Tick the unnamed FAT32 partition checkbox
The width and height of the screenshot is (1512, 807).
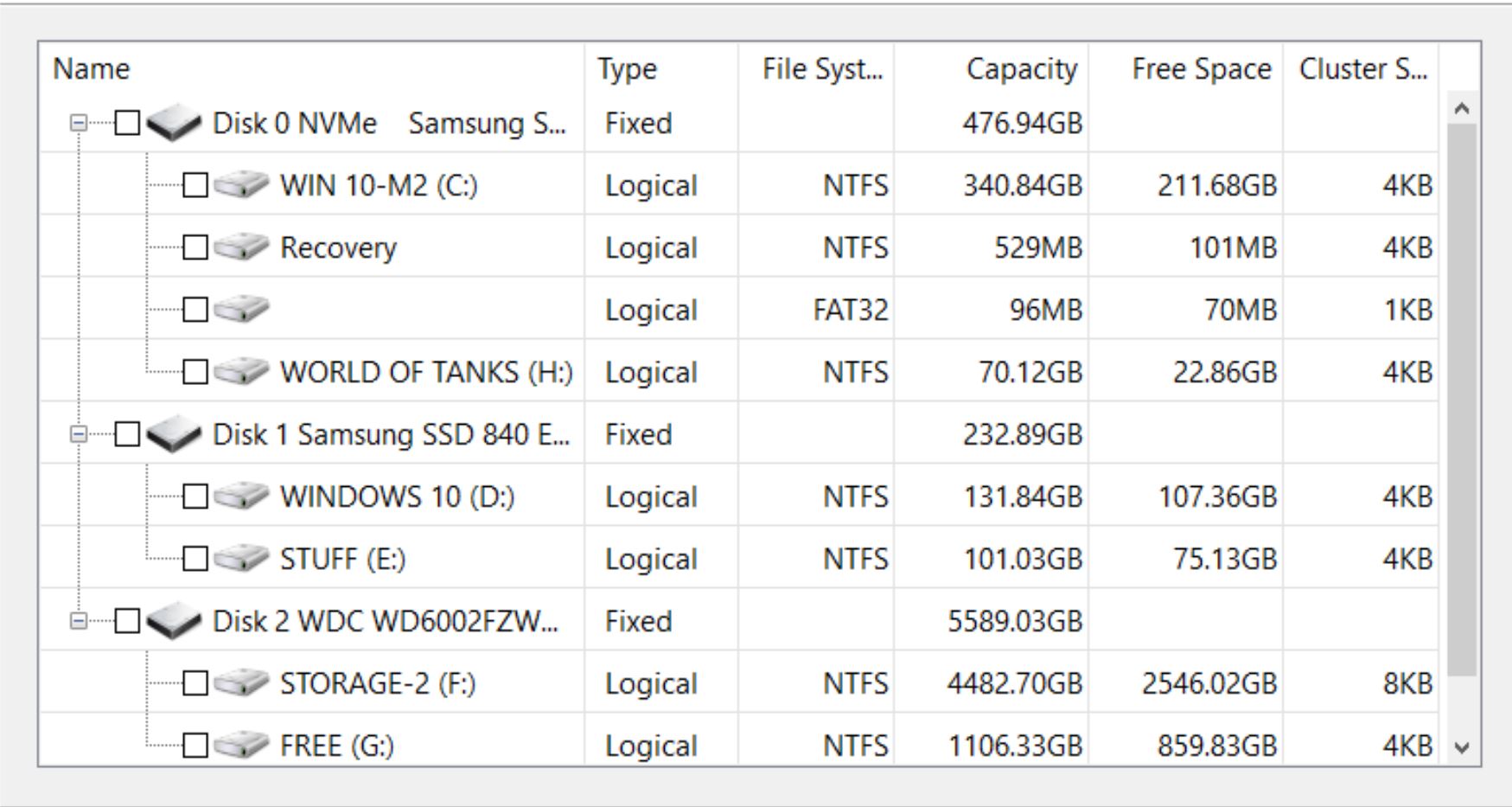coord(195,310)
